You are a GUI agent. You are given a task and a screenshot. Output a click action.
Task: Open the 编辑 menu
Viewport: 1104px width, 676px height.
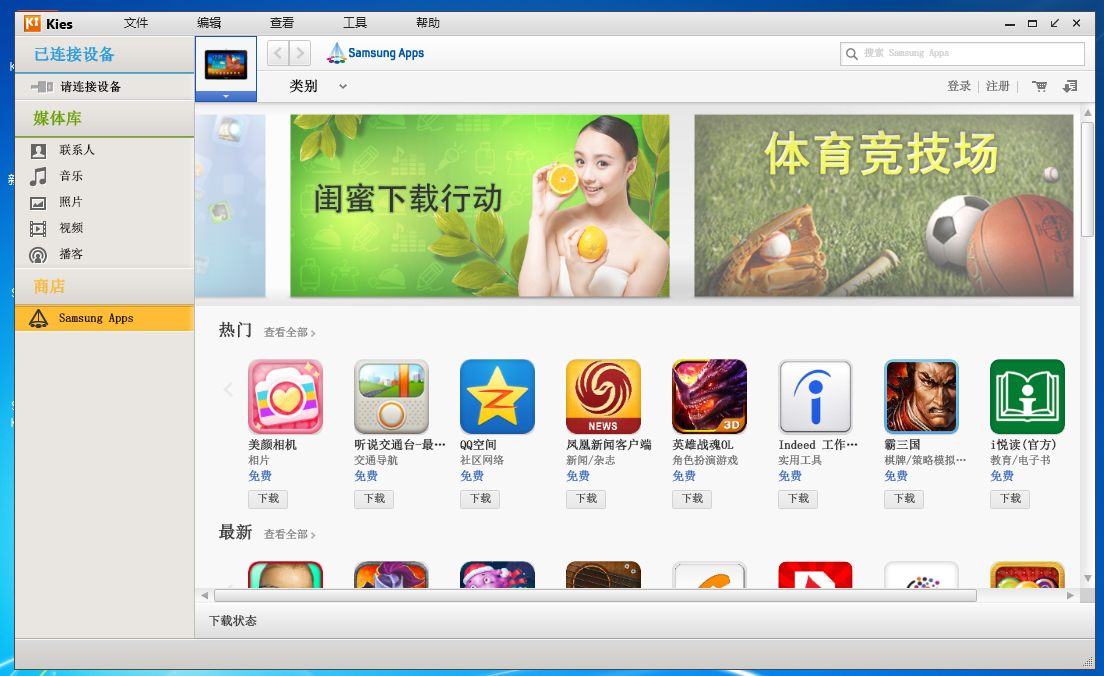pyautogui.click(x=209, y=23)
